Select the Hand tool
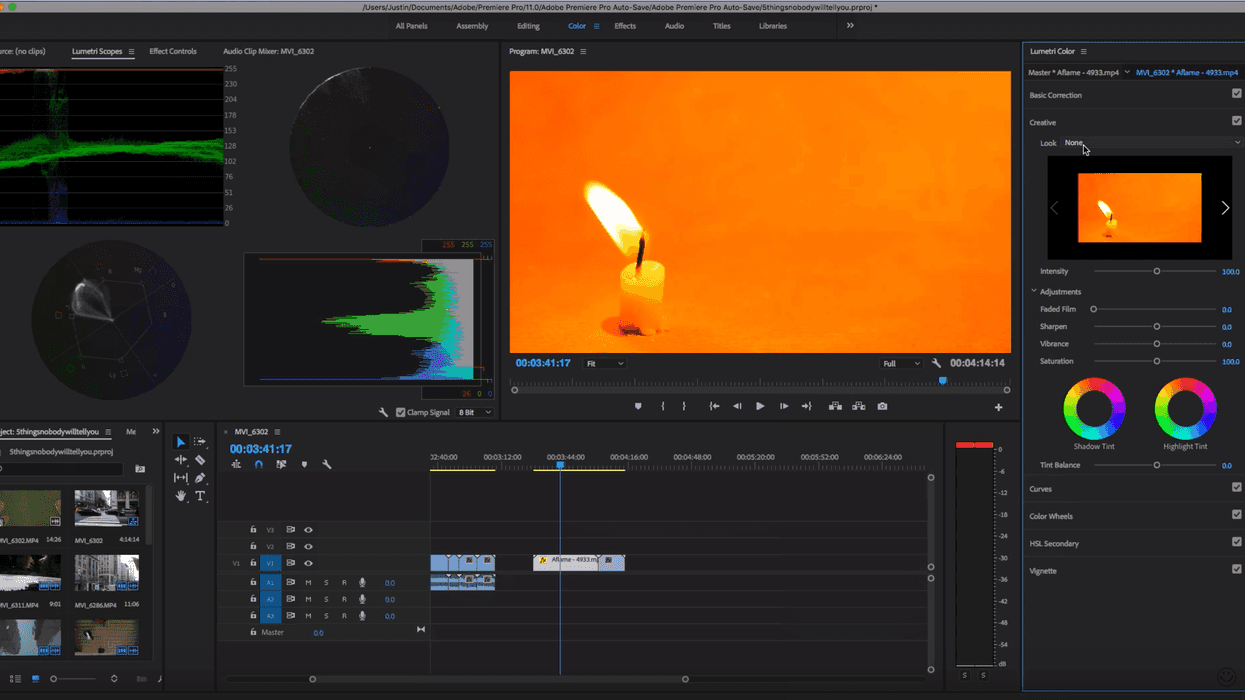Image resolution: width=1245 pixels, height=700 pixels. [x=181, y=496]
